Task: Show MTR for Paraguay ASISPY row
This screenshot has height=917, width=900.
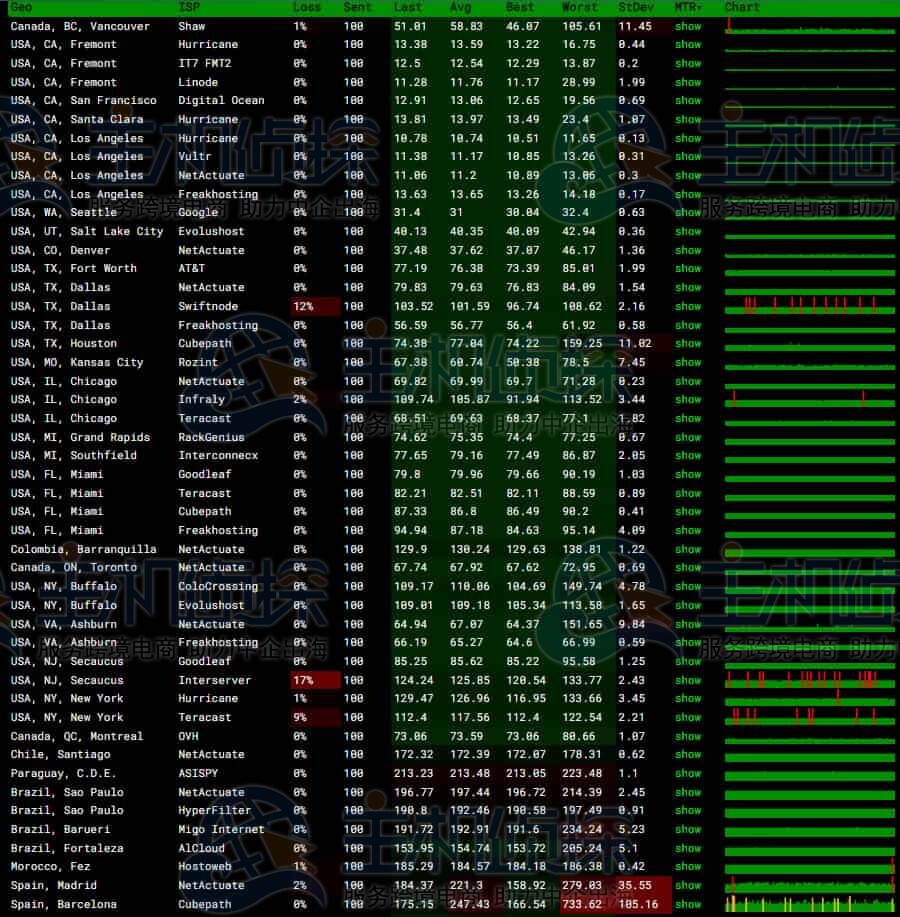Action: pos(688,774)
